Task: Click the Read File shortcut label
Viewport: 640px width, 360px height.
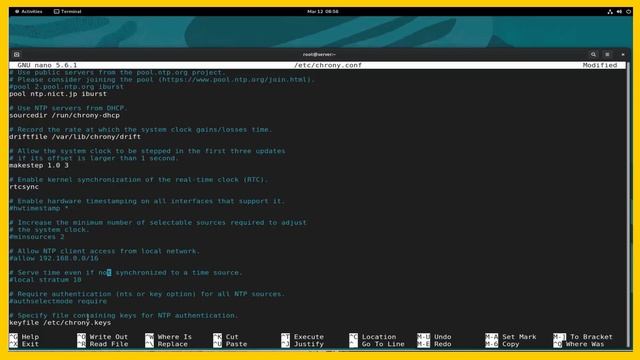Action: click(x=109, y=344)
